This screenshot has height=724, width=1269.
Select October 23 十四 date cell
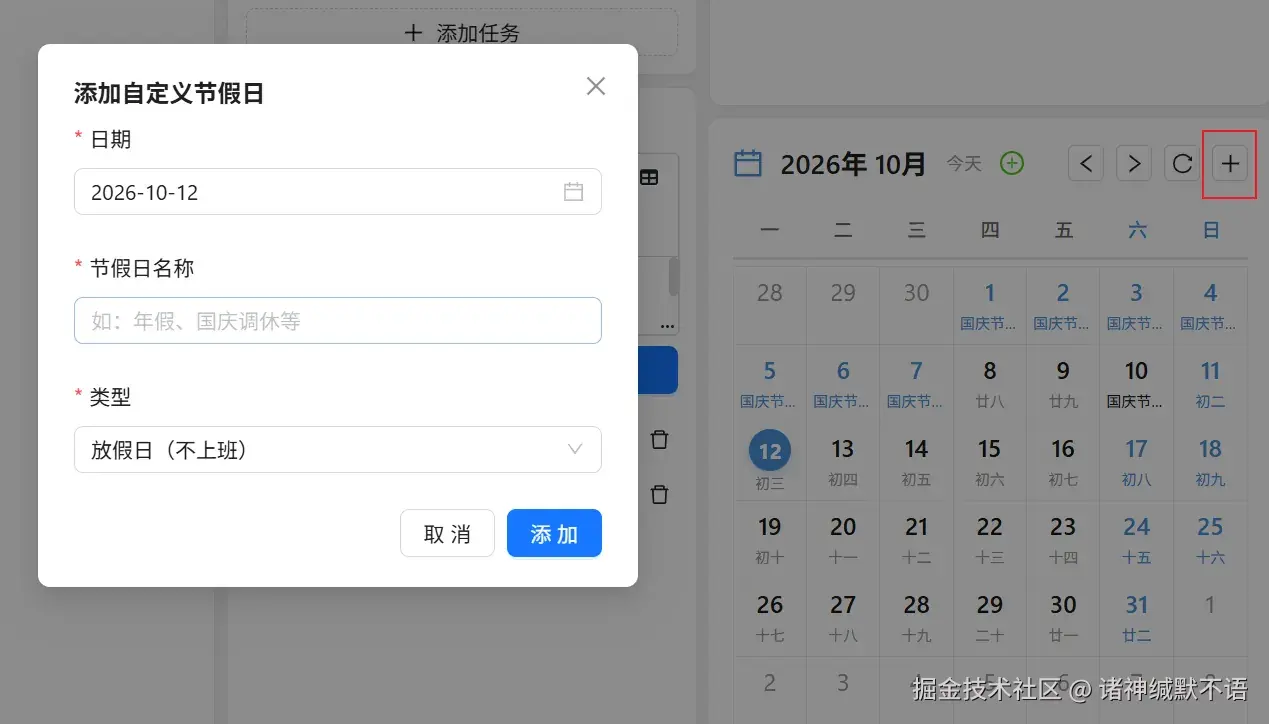pyautogui.click(x=1063, y=540)
